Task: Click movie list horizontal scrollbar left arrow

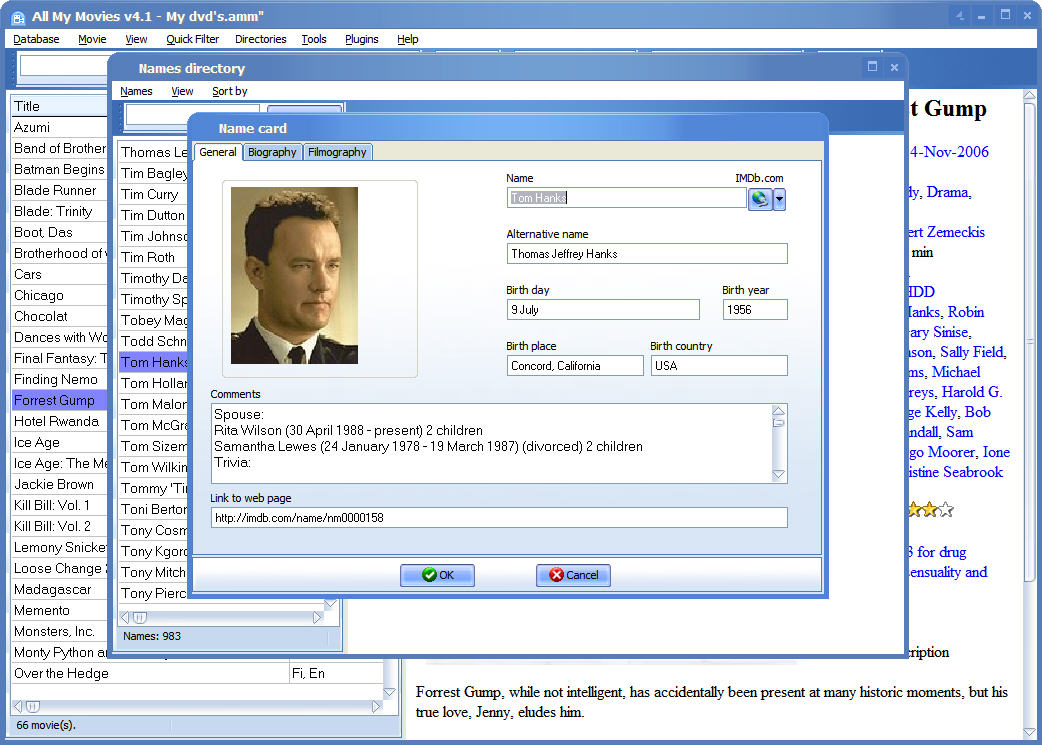Action: [x=18, y=706]
